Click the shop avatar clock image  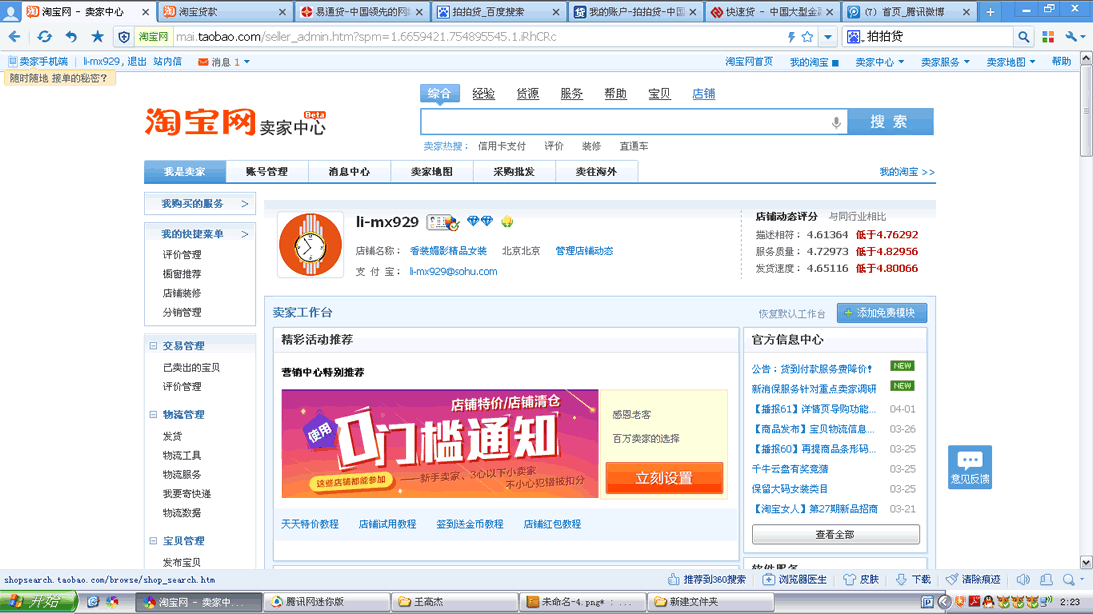point(310,245)
